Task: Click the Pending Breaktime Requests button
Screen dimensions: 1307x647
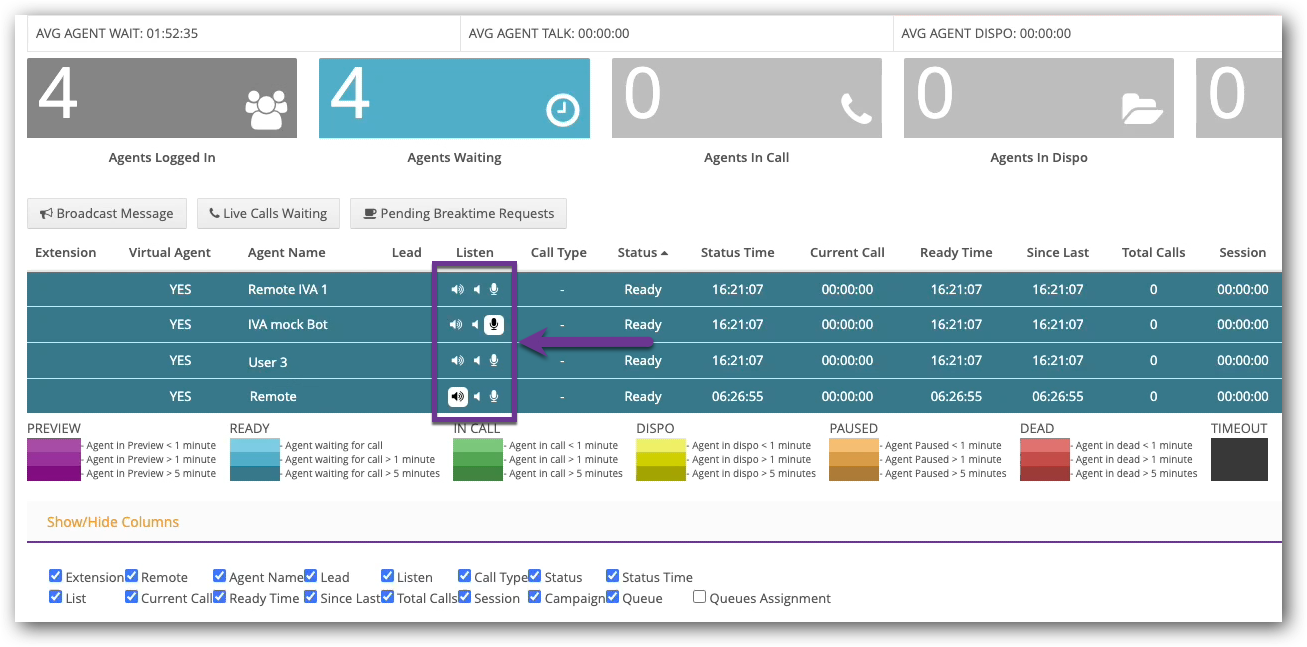Action: pos(458,213)
